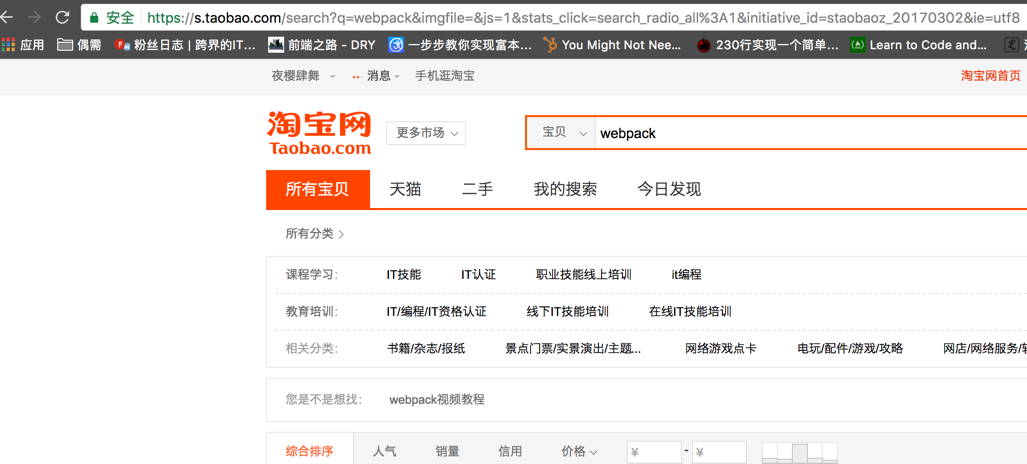Filter by 职业技能线上培训 category
The image size is (1027, 464).
[x=584, y=275]
